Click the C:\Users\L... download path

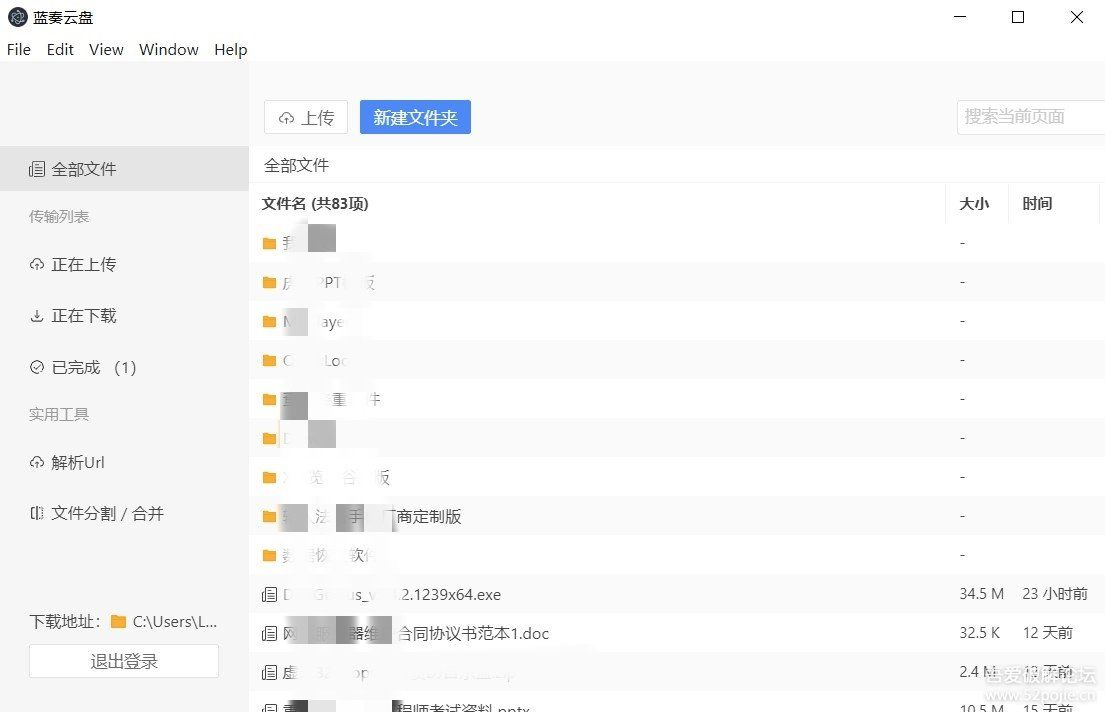[x=175, y=622]
